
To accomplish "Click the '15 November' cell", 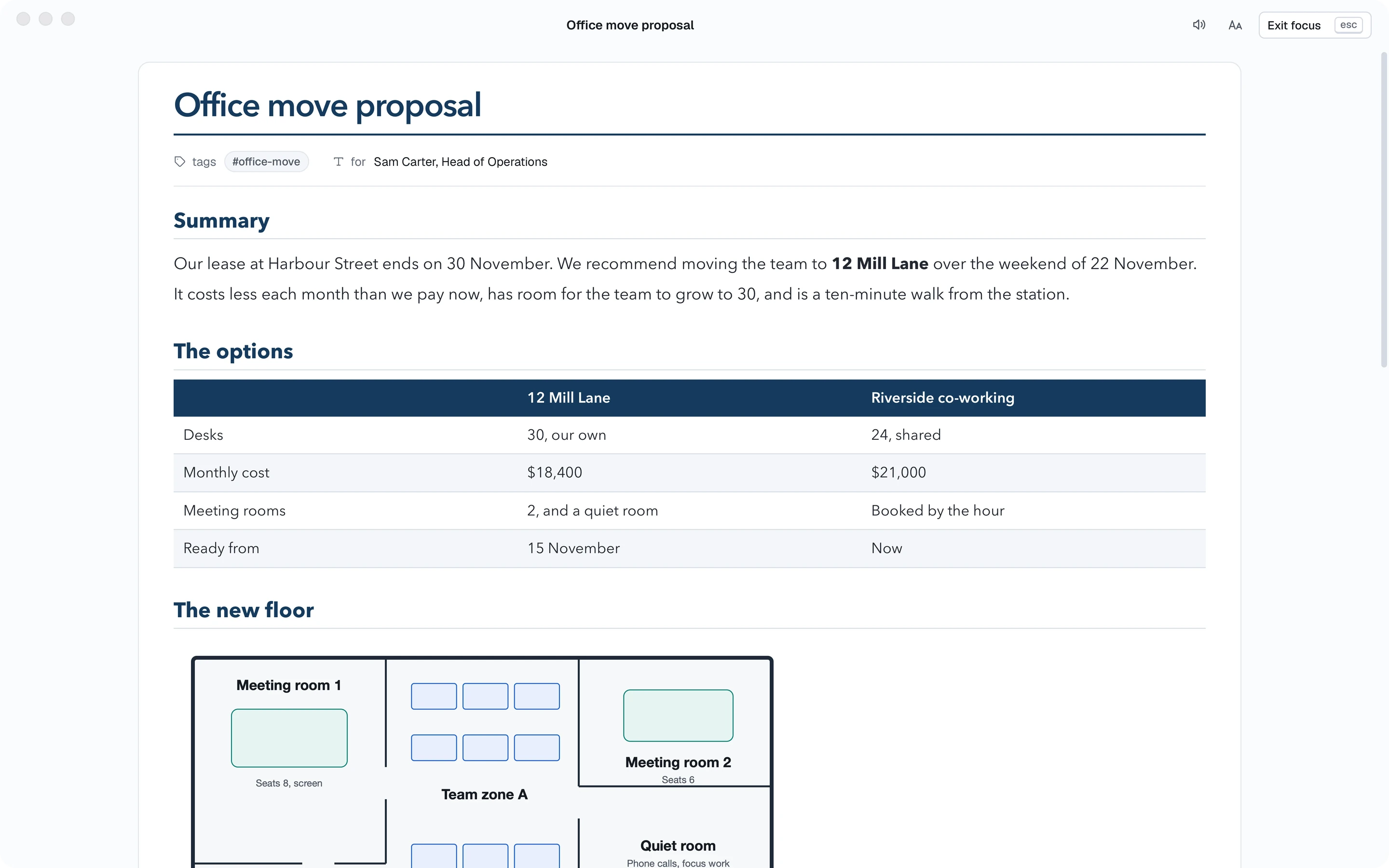I will point(573,548).
